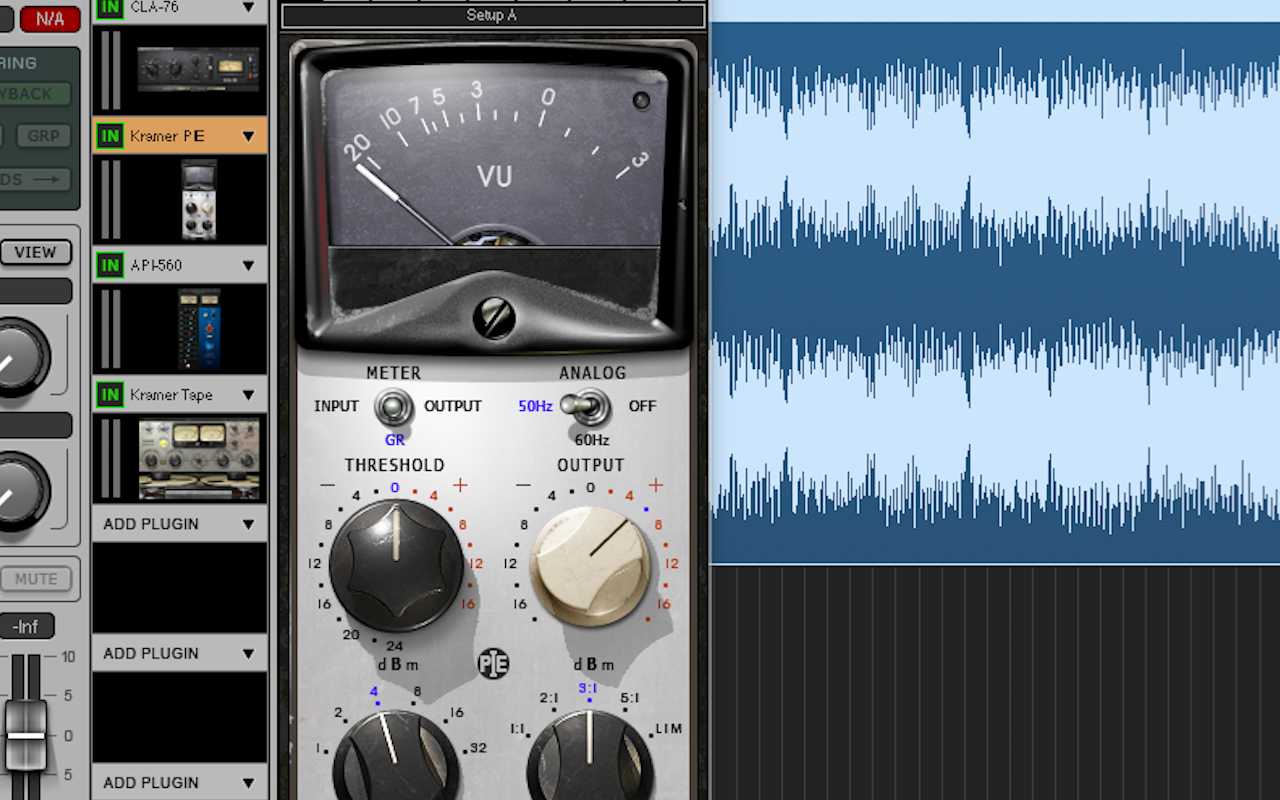Image resolution: width=1280 pixels, height=800 pixels.
Task: Select the API-560 plugin thumbnail
Action: (198, 329)
